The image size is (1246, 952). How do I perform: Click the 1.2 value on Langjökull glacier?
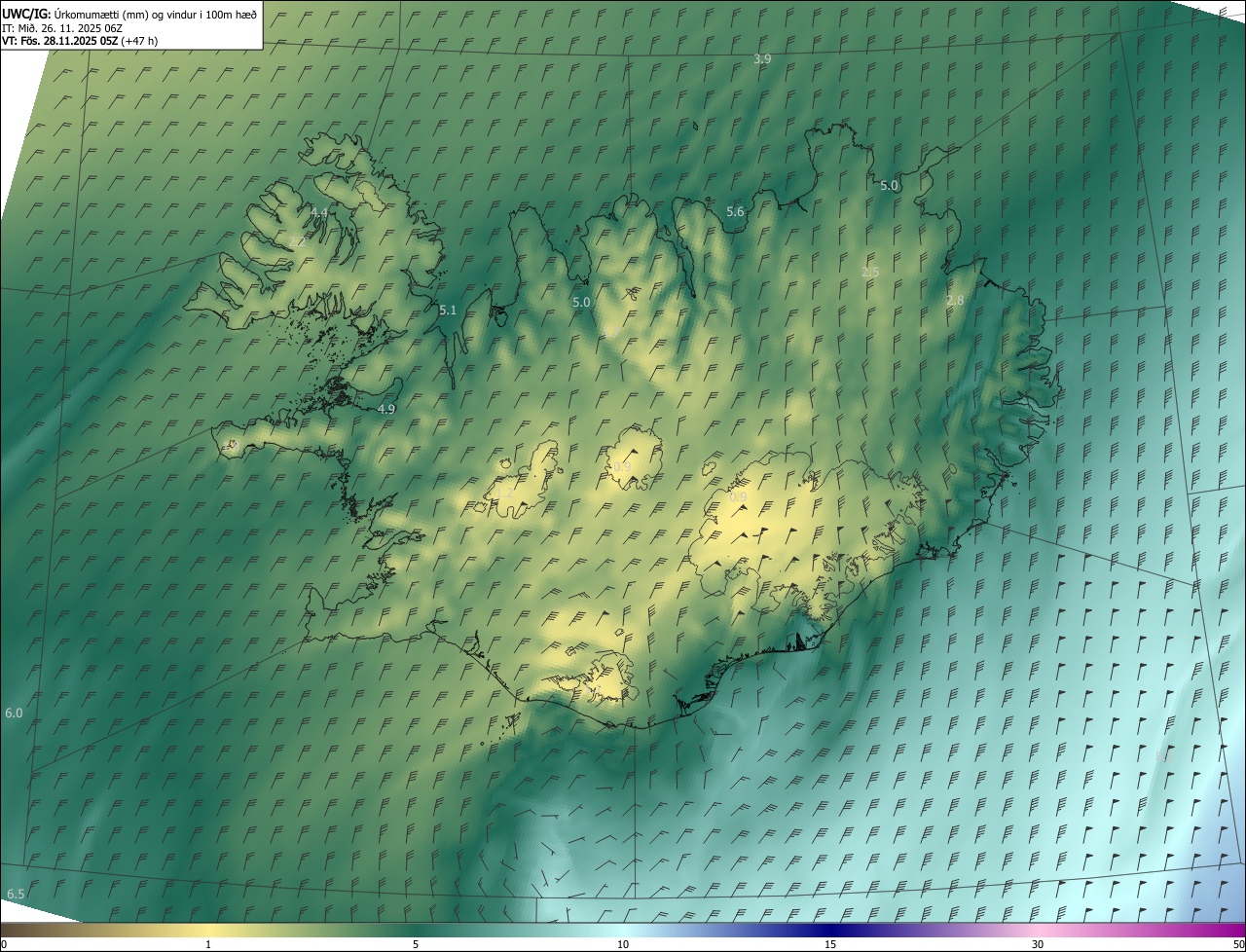(505, 494)
